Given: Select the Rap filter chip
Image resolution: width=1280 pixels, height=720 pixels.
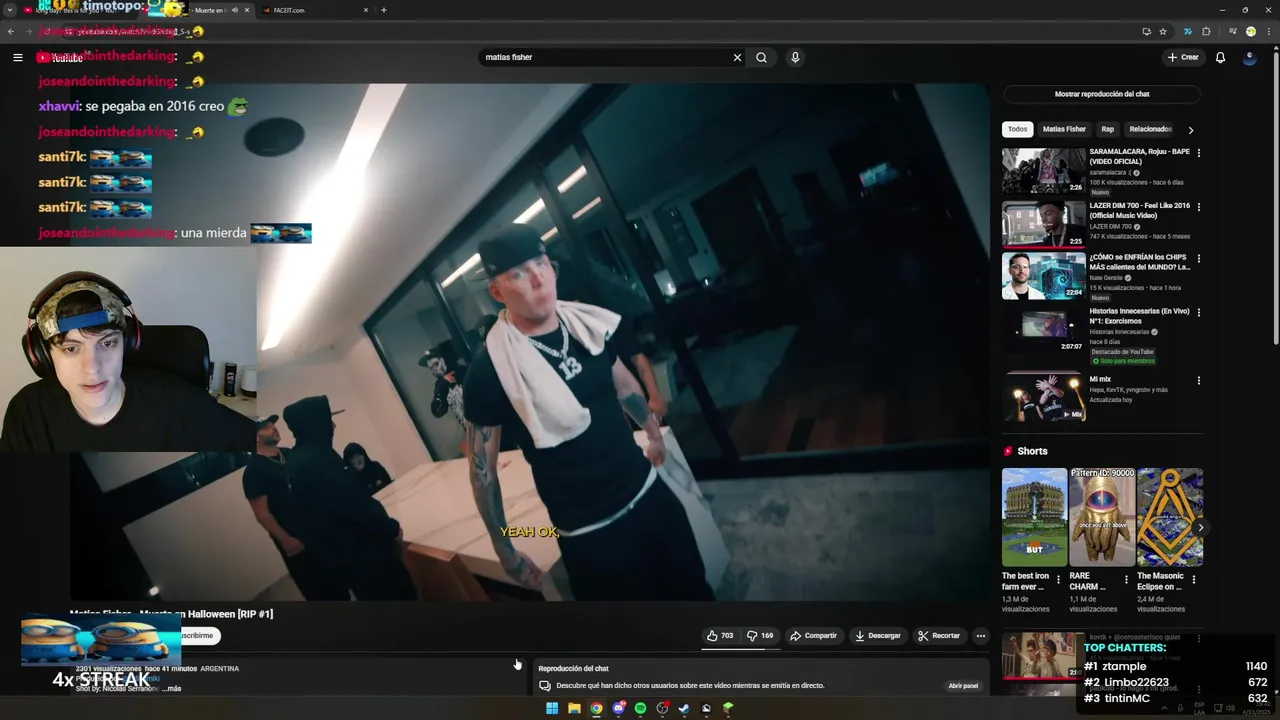Looking at the screenshot, I should [x=1107, y=129].
